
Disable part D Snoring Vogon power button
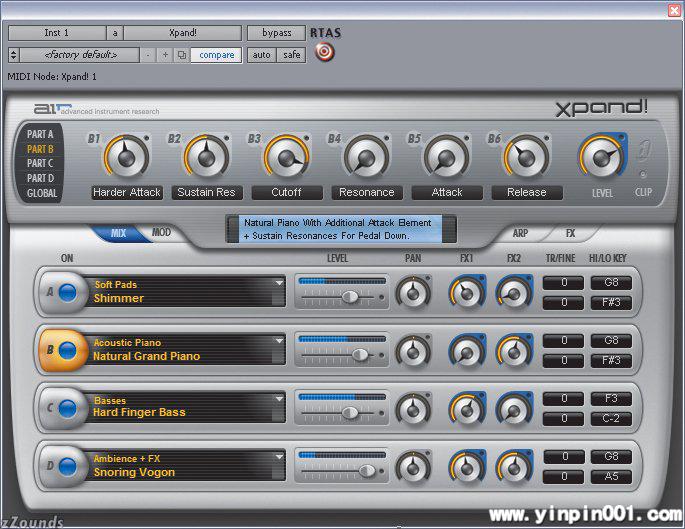click(x=68, y=466)
